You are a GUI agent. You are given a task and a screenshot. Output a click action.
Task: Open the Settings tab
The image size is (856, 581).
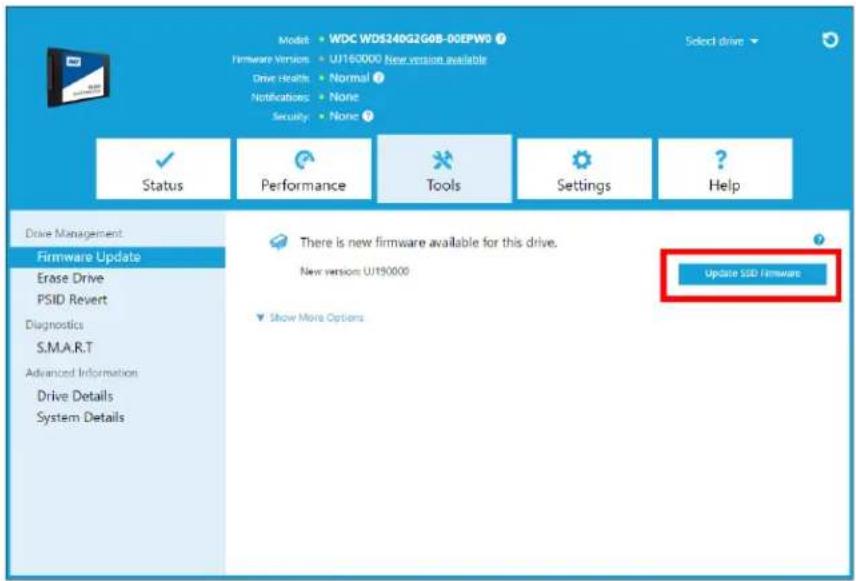[584, 169]
